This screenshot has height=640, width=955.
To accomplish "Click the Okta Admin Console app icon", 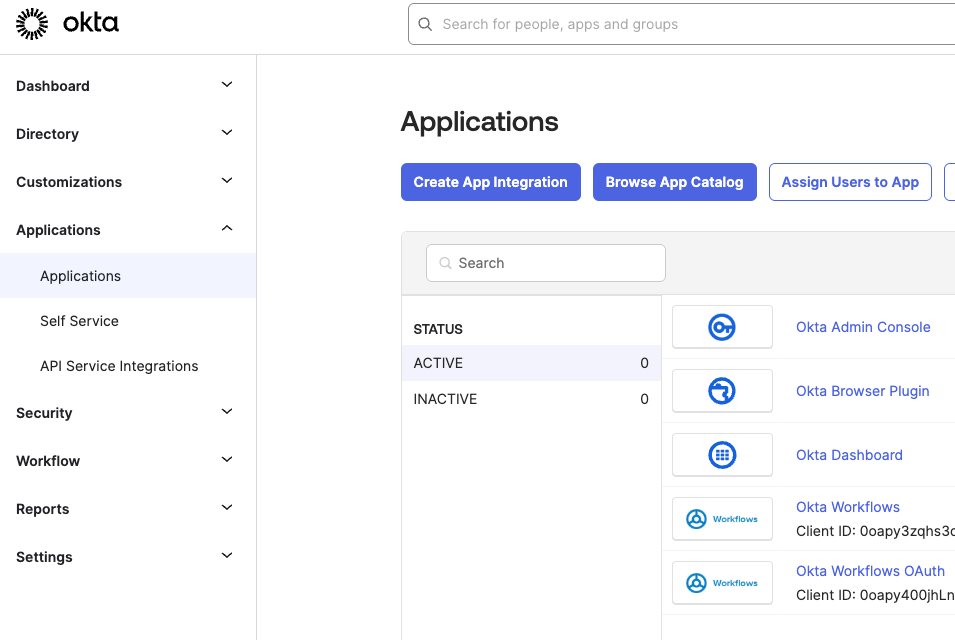I will pos(722,327).
